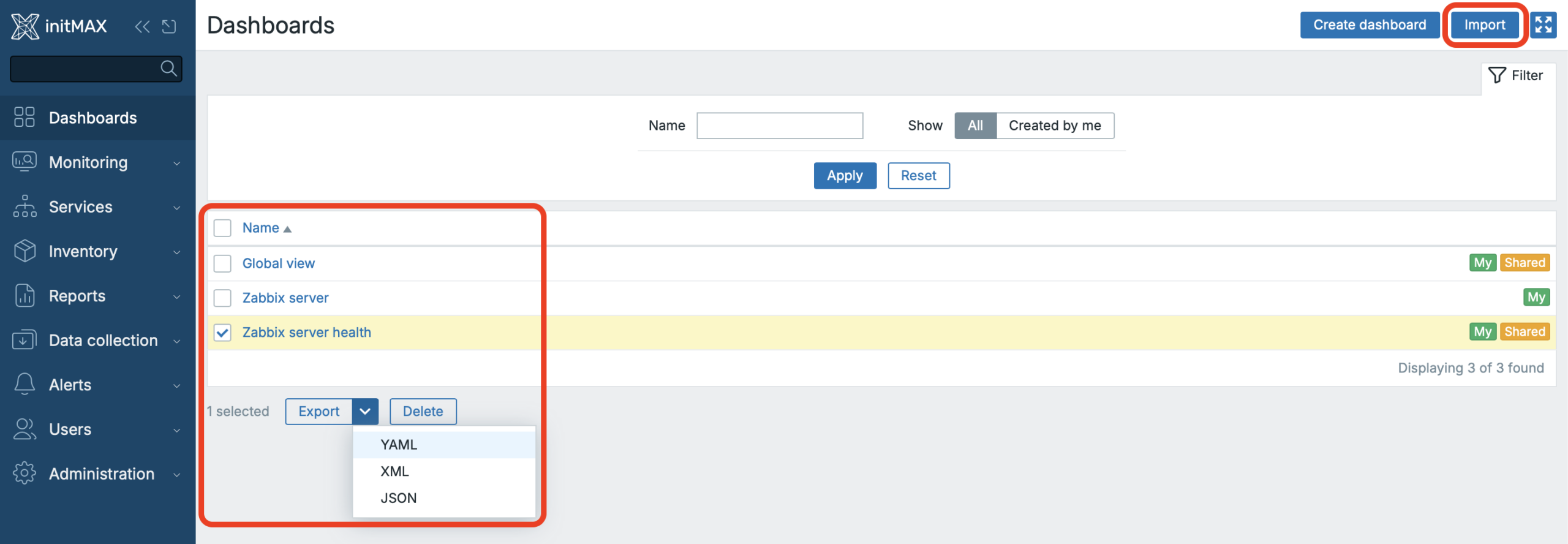
Task: Click the hide sidebar icon
Action: (169, 26)
